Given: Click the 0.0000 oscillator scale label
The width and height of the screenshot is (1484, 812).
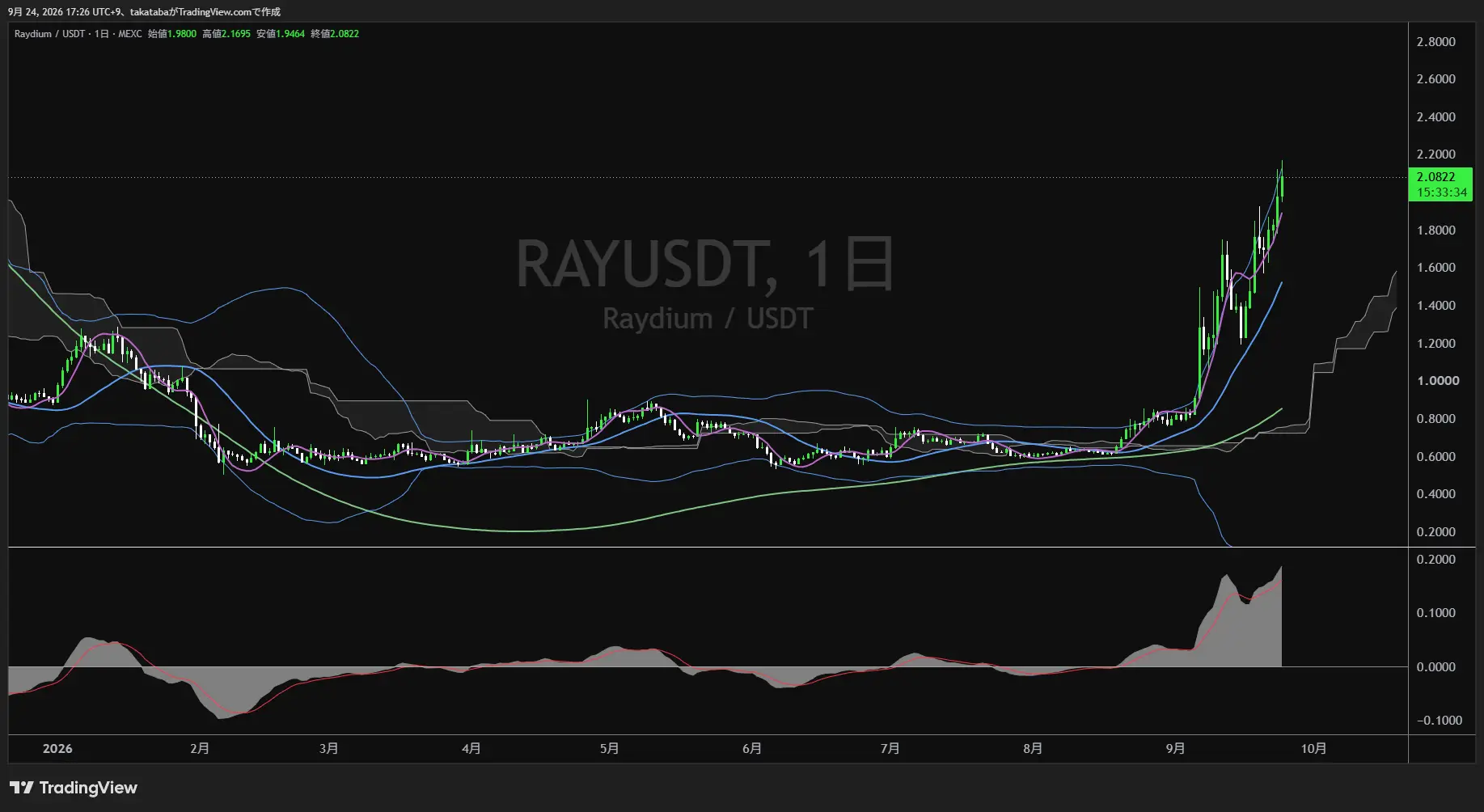Looking at the screenshot, I should 1436,667.
